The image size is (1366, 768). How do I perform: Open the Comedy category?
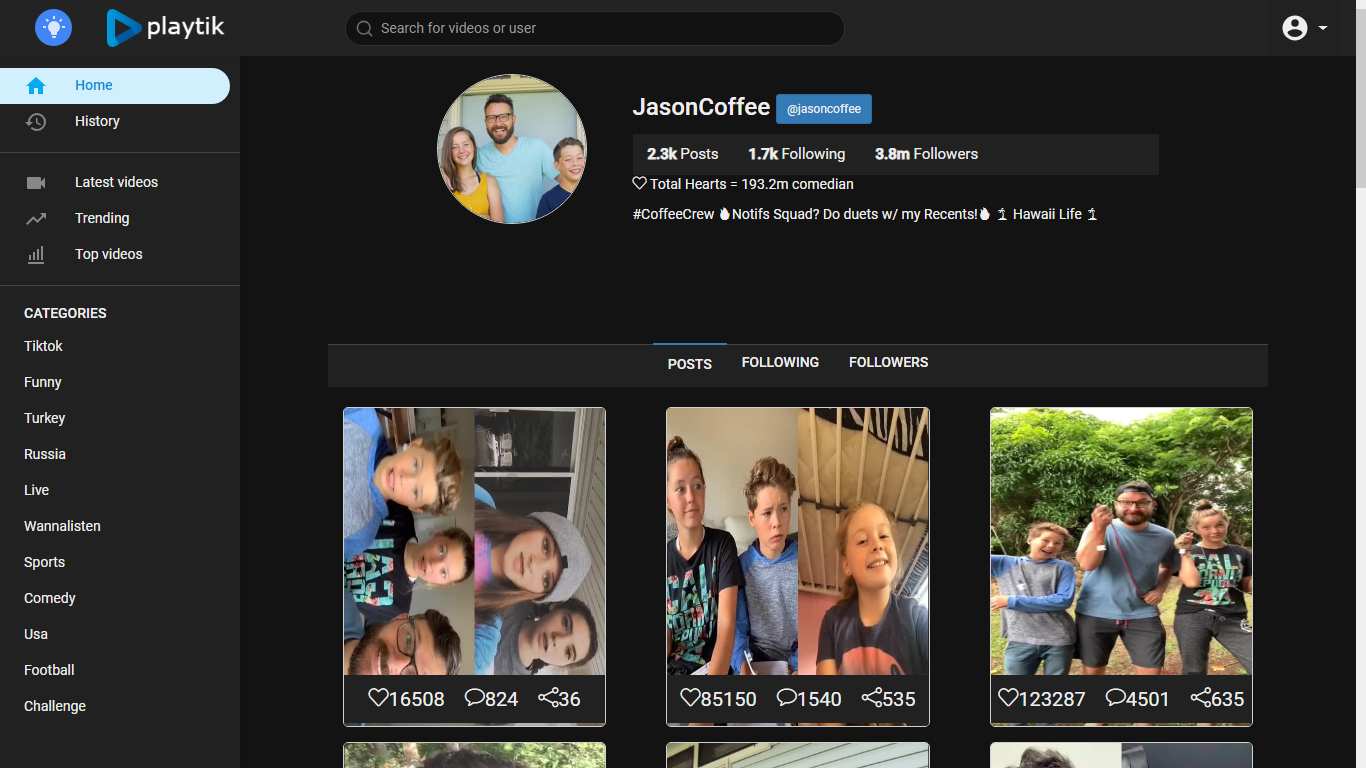coord(49,597)
